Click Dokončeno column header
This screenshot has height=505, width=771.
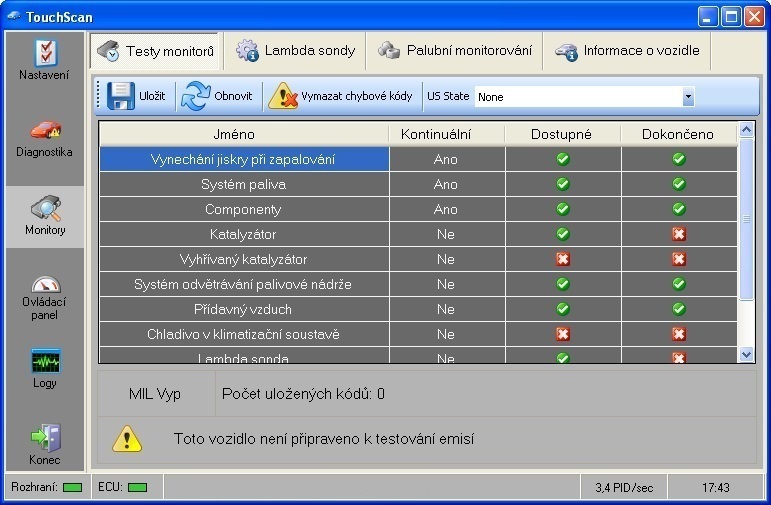point(679,134)
